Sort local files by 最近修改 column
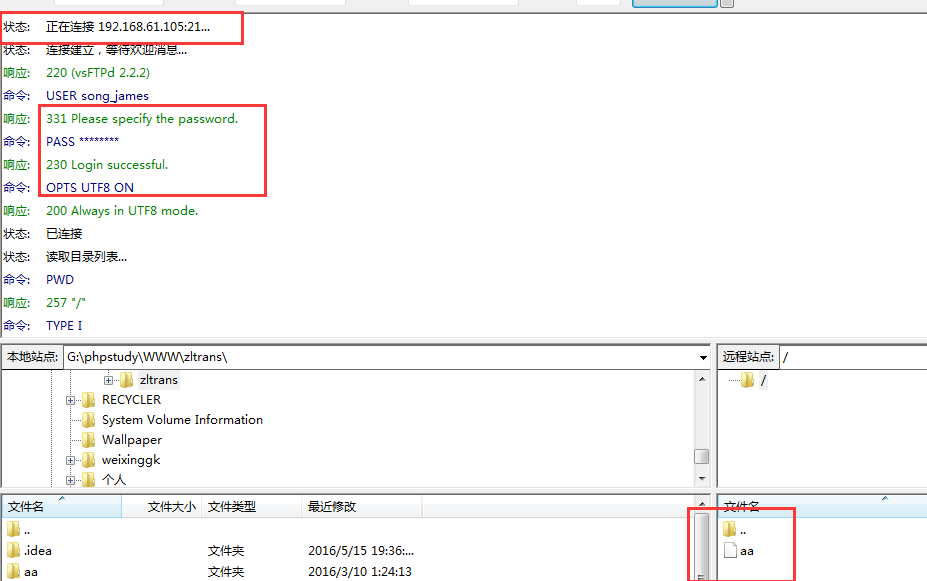The width and height of the screenshot is (927, 581). click(332, 507)
